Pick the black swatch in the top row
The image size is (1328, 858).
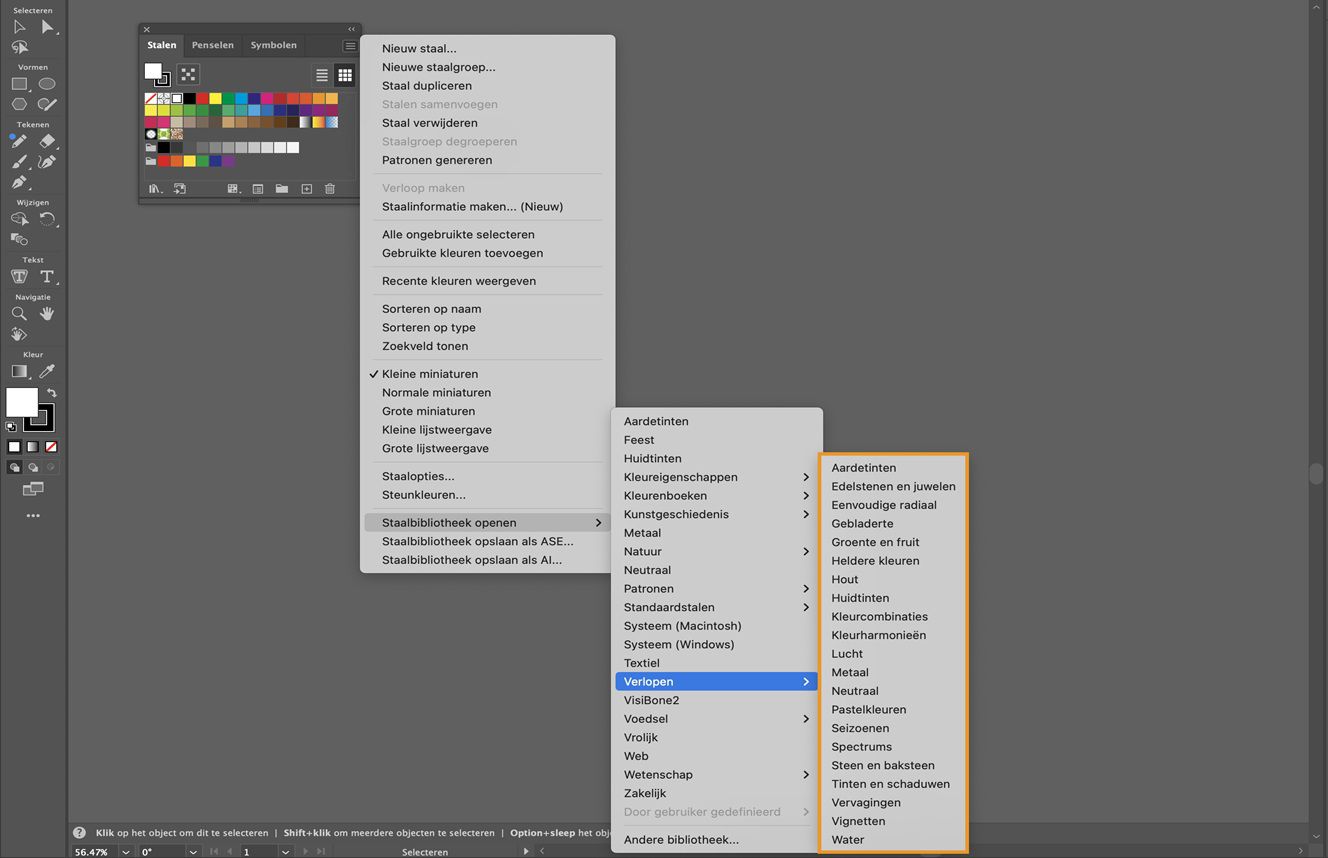tap(189, 99)
